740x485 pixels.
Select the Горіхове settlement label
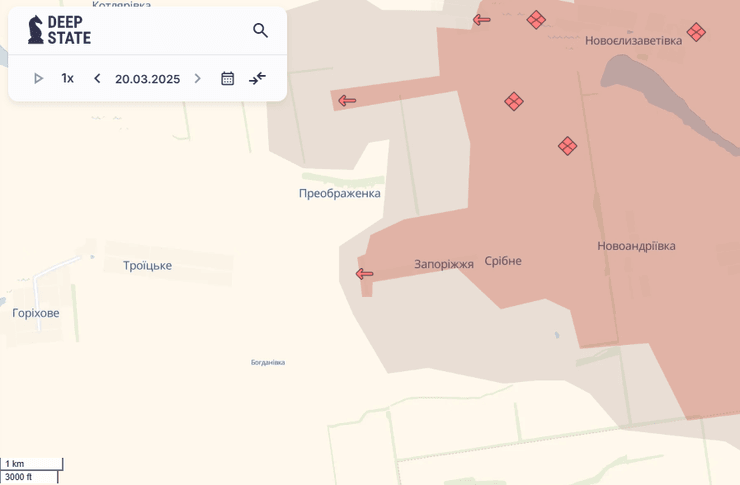[x=36, y=313]
